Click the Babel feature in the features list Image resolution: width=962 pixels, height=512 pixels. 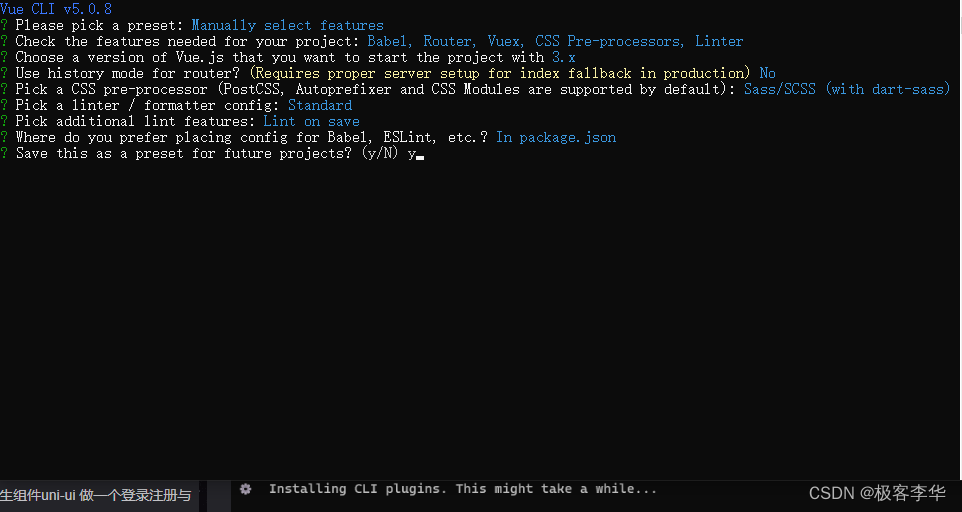pos(389,41)
